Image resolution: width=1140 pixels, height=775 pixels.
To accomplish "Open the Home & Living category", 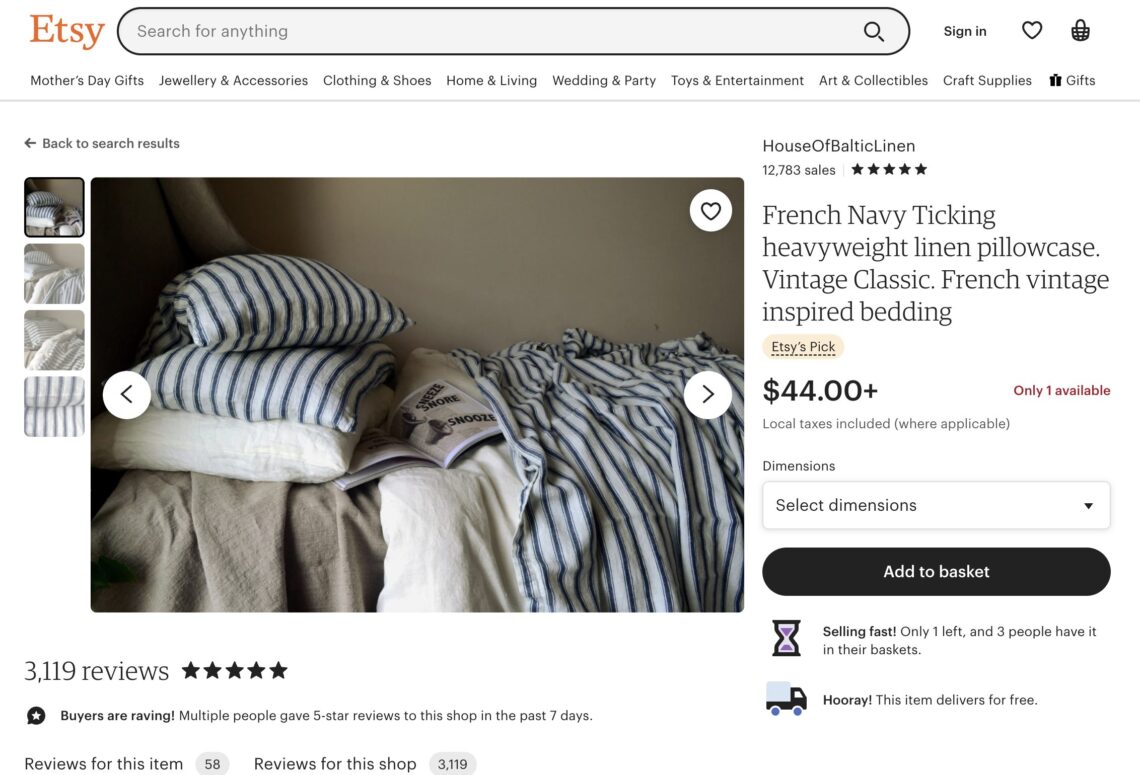I will pos(491,80).
